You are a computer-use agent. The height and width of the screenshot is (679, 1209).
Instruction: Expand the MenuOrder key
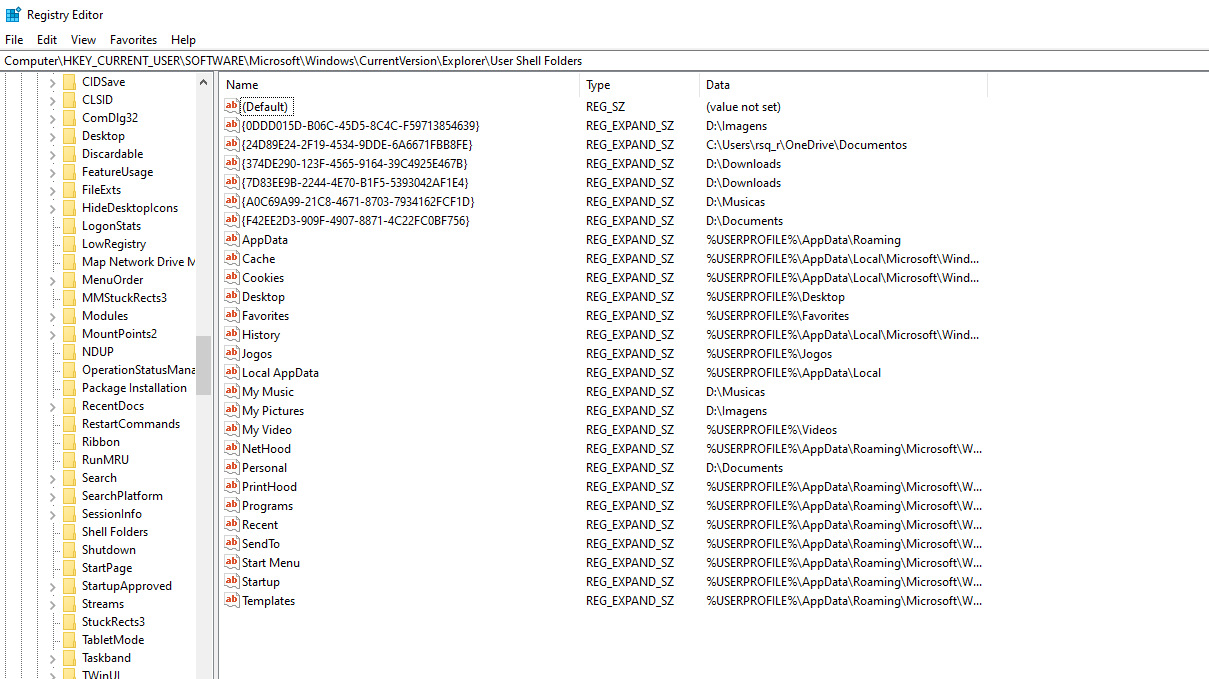coord(53,280)
